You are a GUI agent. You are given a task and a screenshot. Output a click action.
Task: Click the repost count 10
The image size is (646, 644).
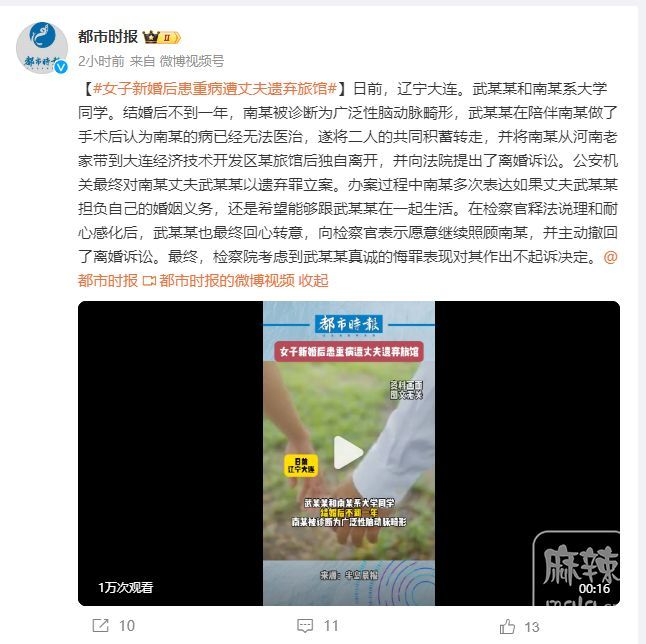pos(127,626)
